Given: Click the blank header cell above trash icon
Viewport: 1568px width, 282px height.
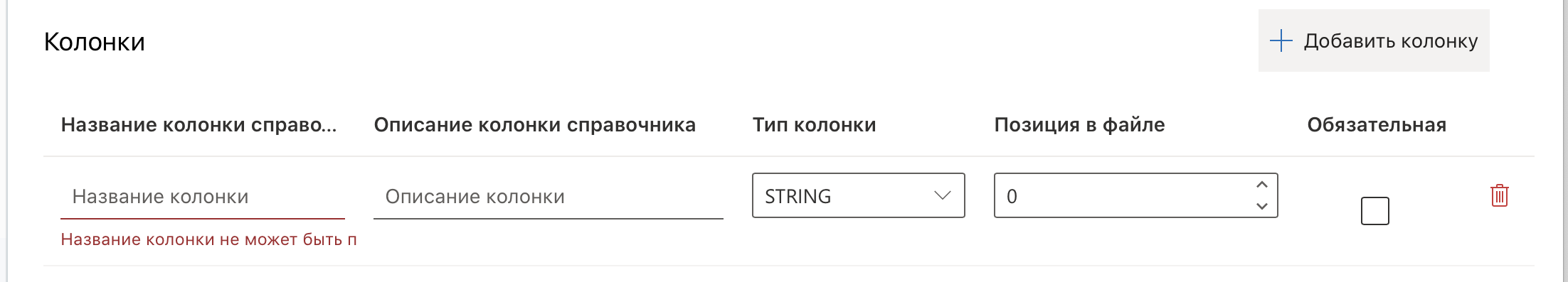Looking at the screenshot, I should [1499, 125].
